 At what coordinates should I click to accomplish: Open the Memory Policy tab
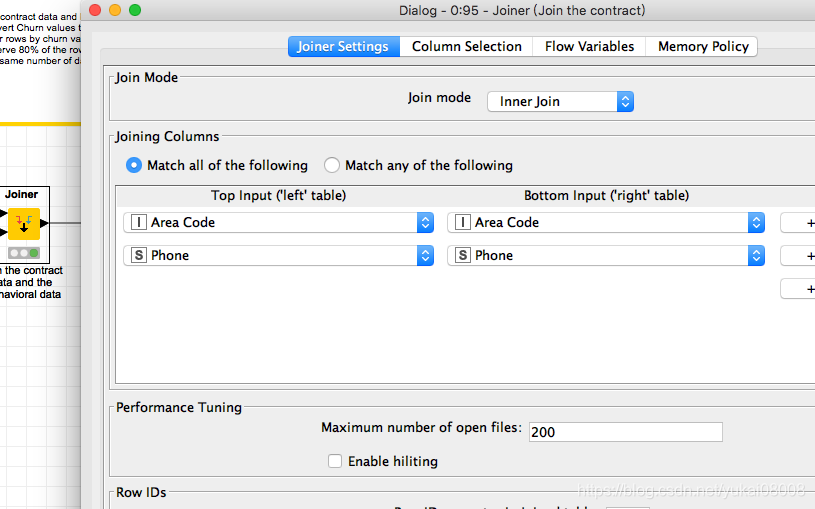(703, 46)
